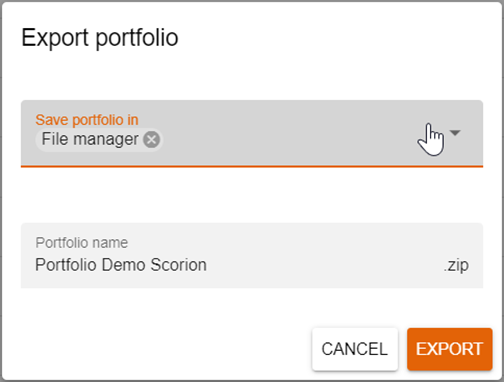This screenshot has height=382, width=504.
Task: Click blank dialog space between the two fields
Action: [252, 195]
